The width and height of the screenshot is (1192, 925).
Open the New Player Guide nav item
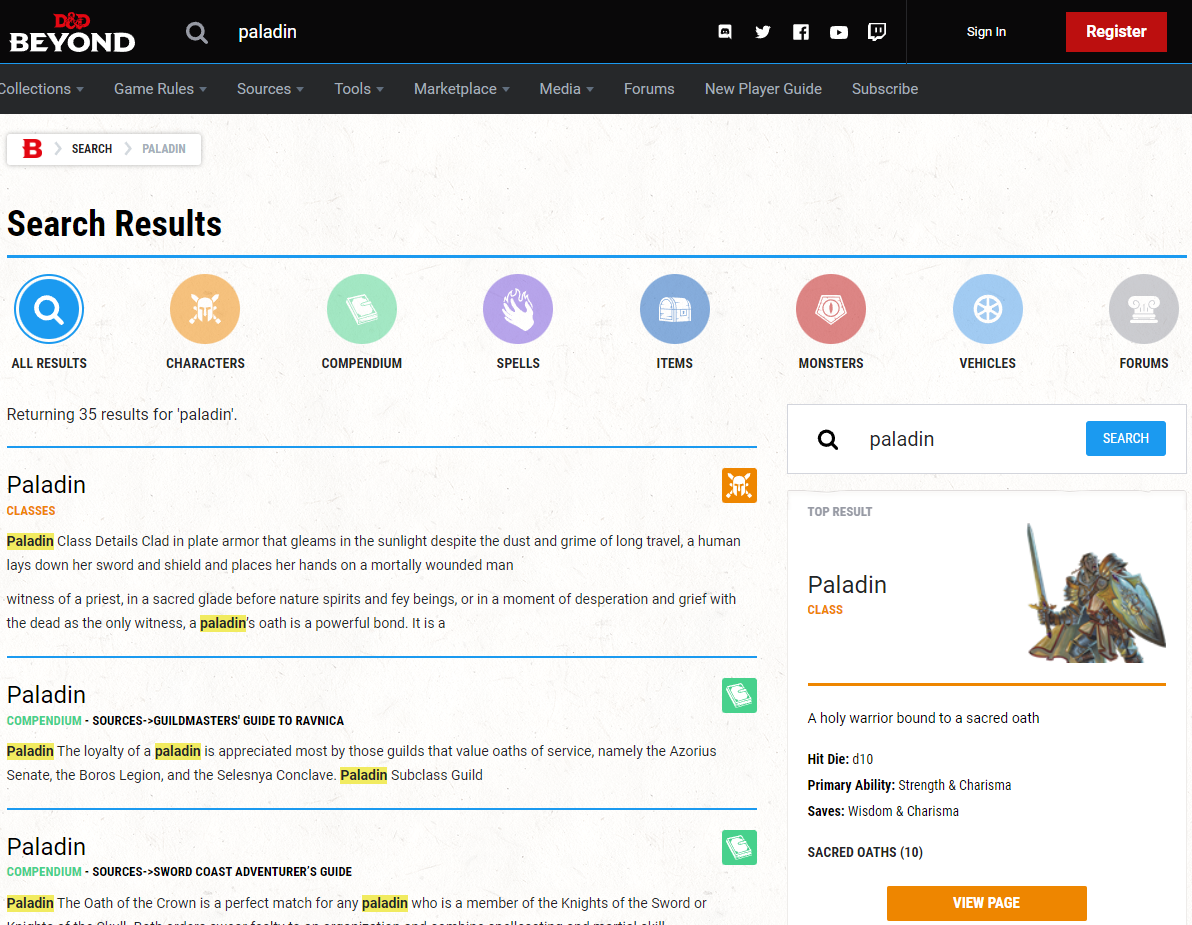(x=763, y=89)
